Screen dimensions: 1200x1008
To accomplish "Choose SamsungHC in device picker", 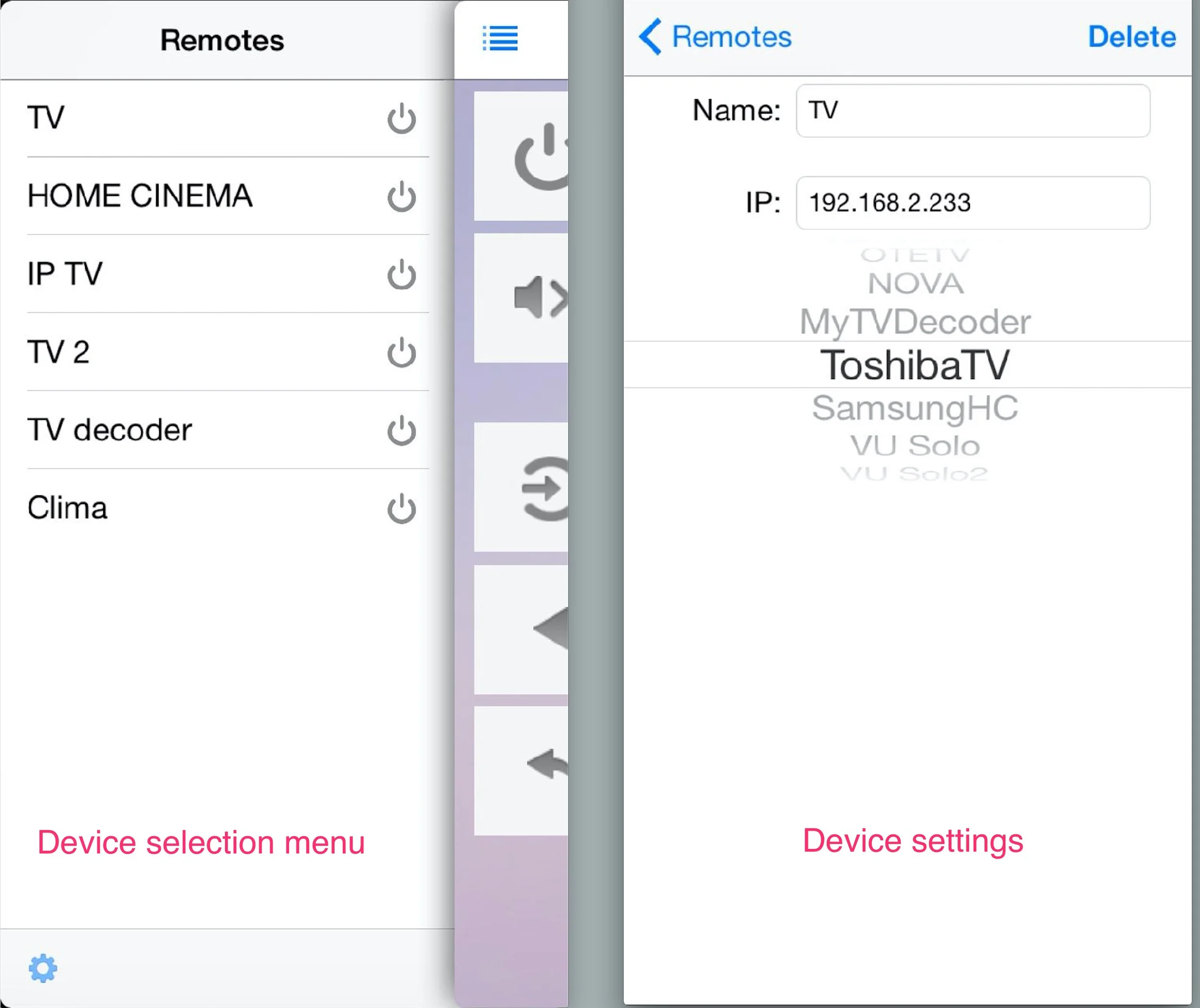I will click(915, 408).
